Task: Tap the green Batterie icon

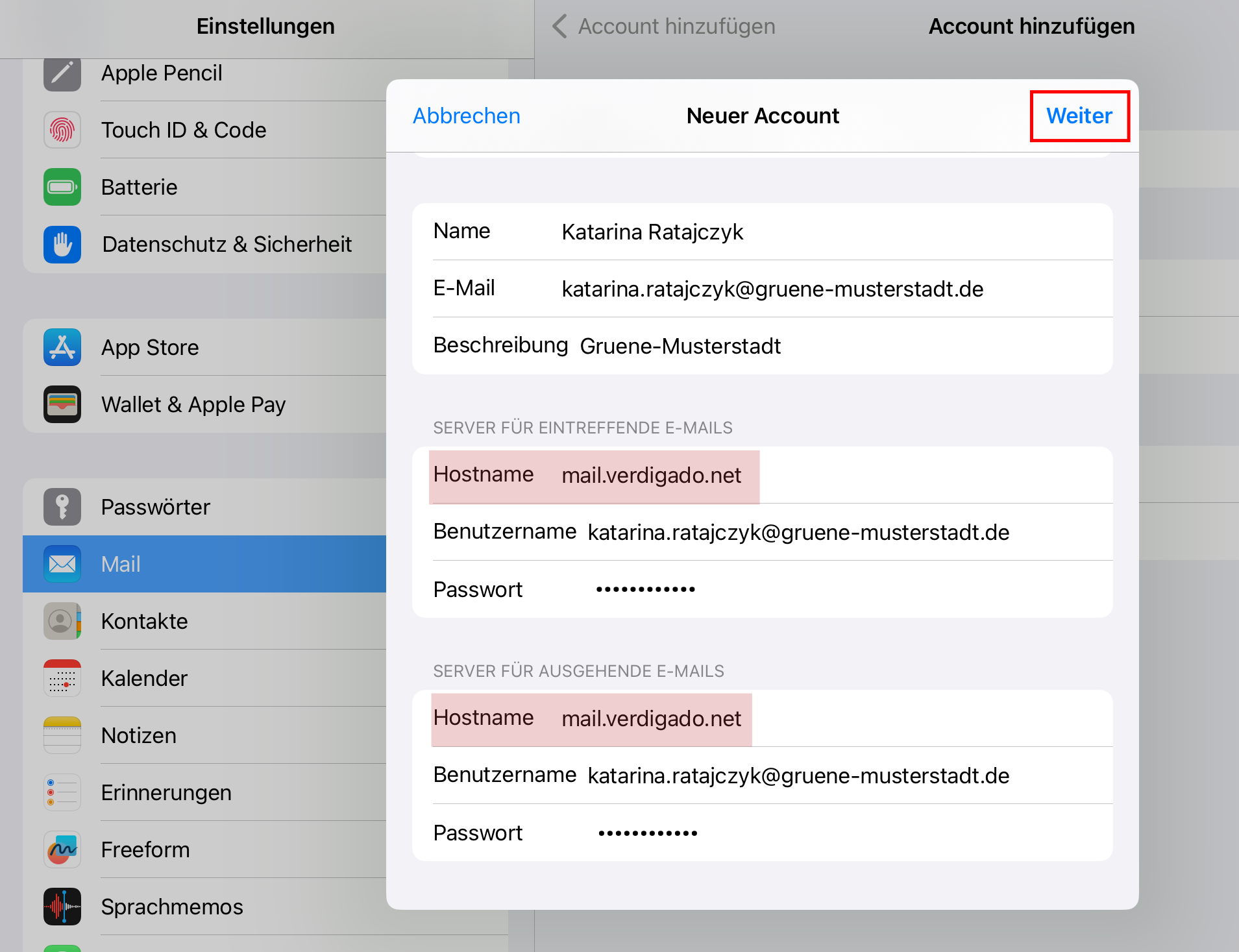Action: (62, 187)
